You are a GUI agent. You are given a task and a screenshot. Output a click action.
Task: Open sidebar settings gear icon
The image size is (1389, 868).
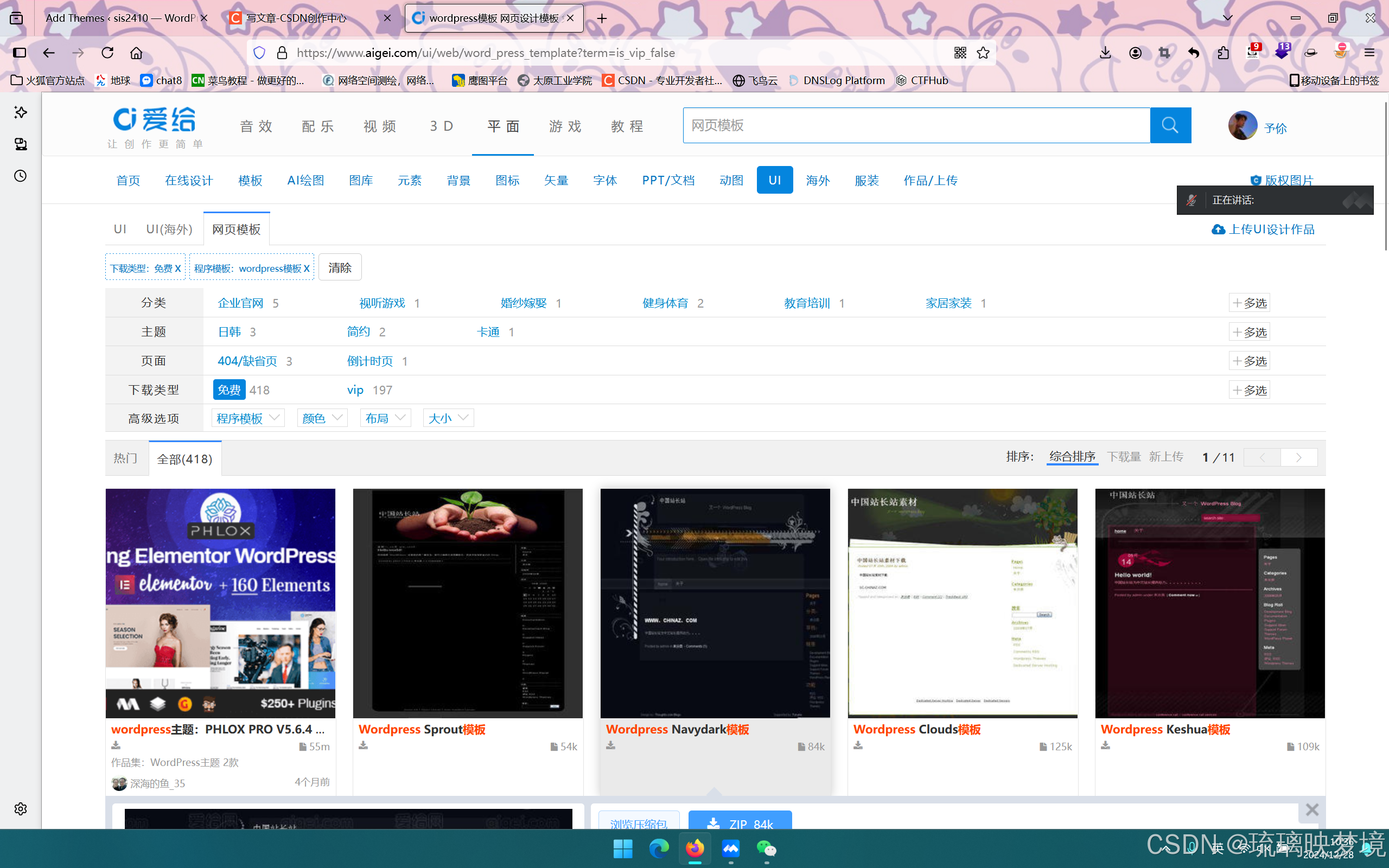[x=21, y=809]
